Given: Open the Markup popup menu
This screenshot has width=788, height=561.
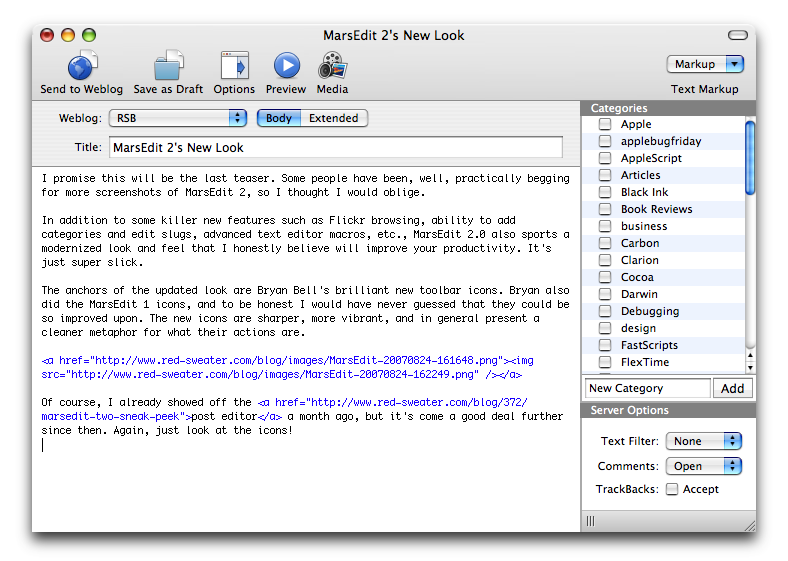Looking at the screenshot, I should (x=705, y=64).
